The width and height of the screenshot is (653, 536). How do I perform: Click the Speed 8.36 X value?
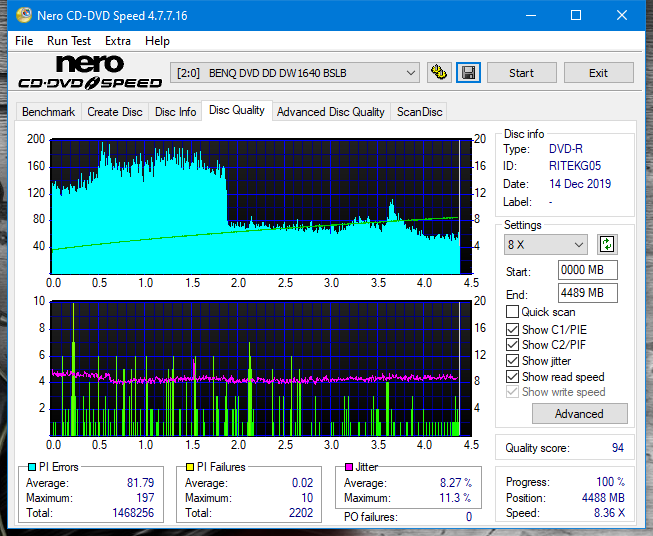click(x=609, y=513)
